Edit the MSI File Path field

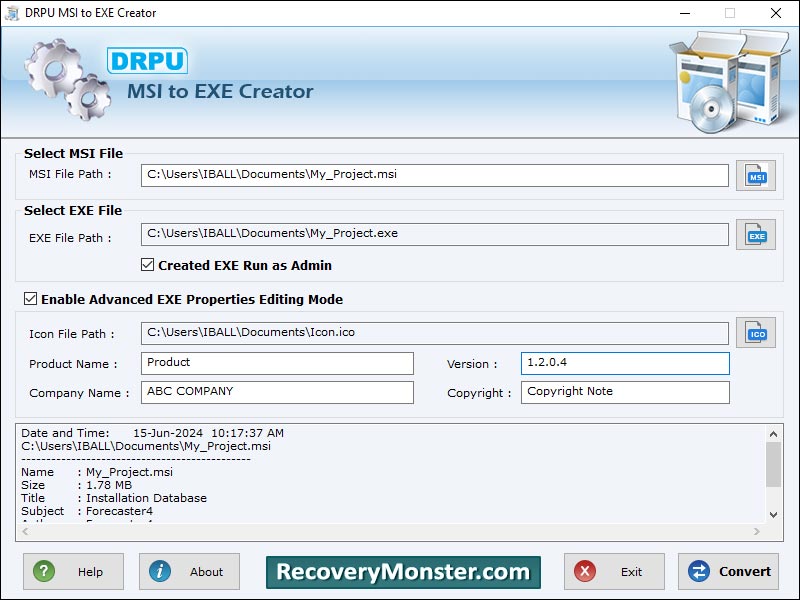[x=435, y=175]
